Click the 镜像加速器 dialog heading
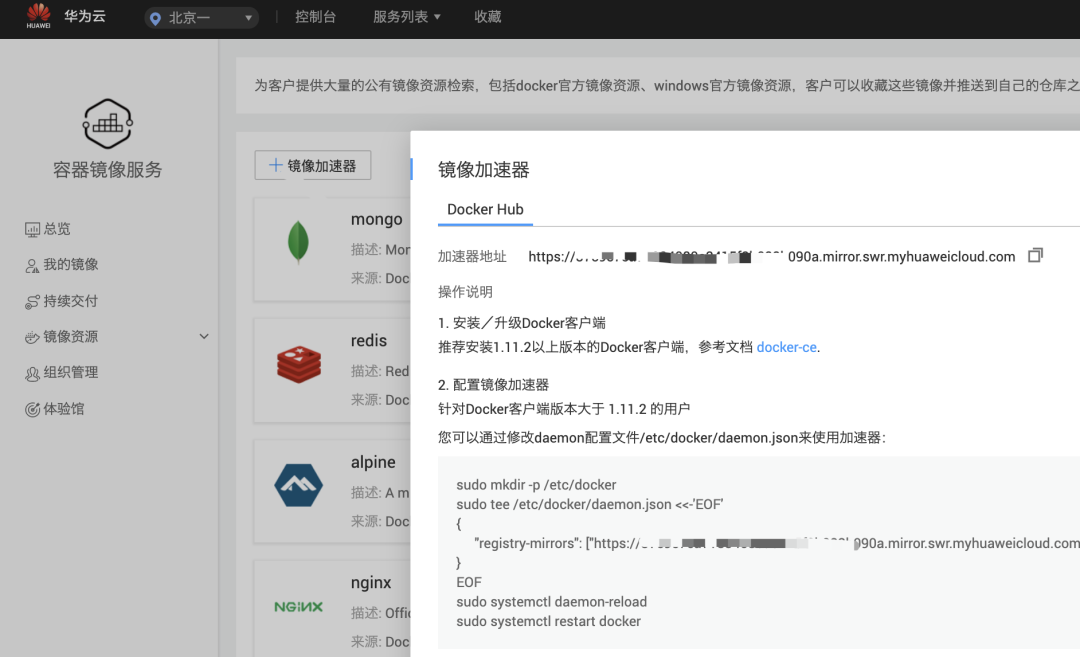Image resolution: width=1080 pixels, height=657 pixels. (x=484, y=170)
